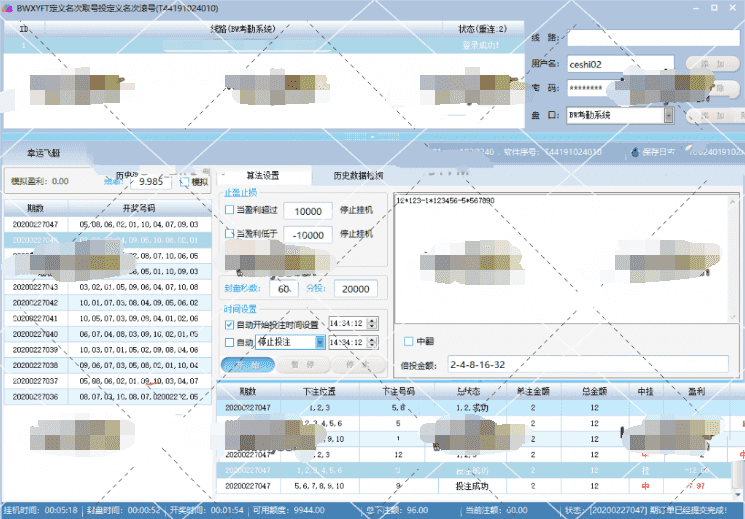The height and width of the screenshot is (519, 745).
Task: Decrease the auto-start time with down arrow
Action: tap(372, 327)
